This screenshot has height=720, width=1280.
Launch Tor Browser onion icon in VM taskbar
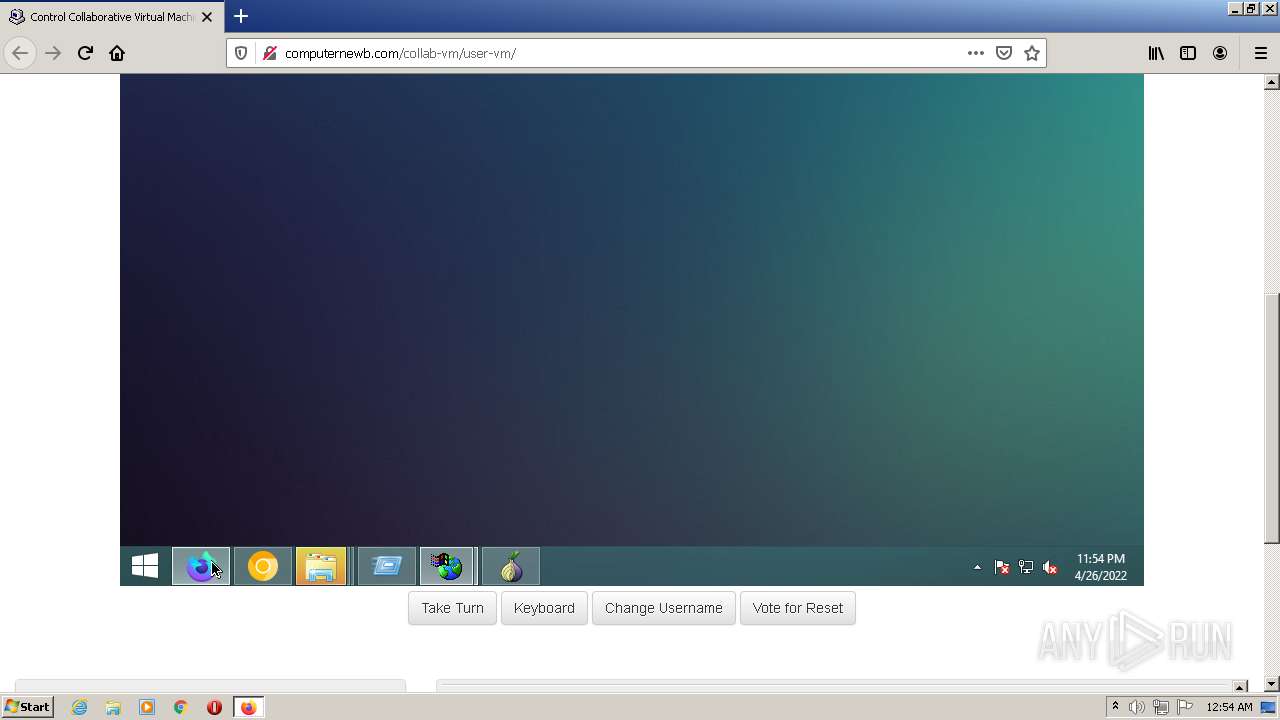[x=511, y=566]
